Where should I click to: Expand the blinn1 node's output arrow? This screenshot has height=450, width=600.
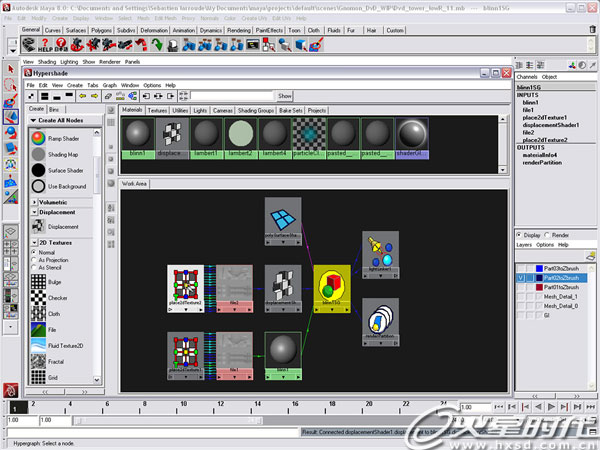298,377
